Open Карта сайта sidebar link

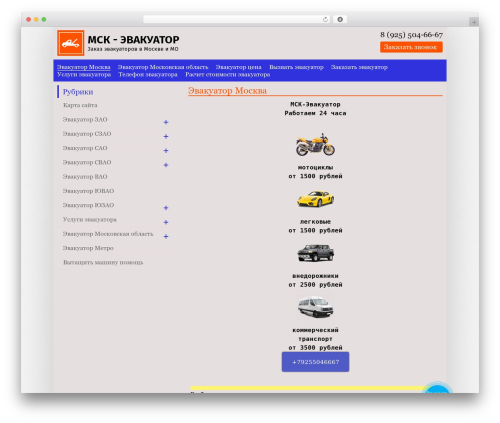pyautogui.click(x=80, y=105)
